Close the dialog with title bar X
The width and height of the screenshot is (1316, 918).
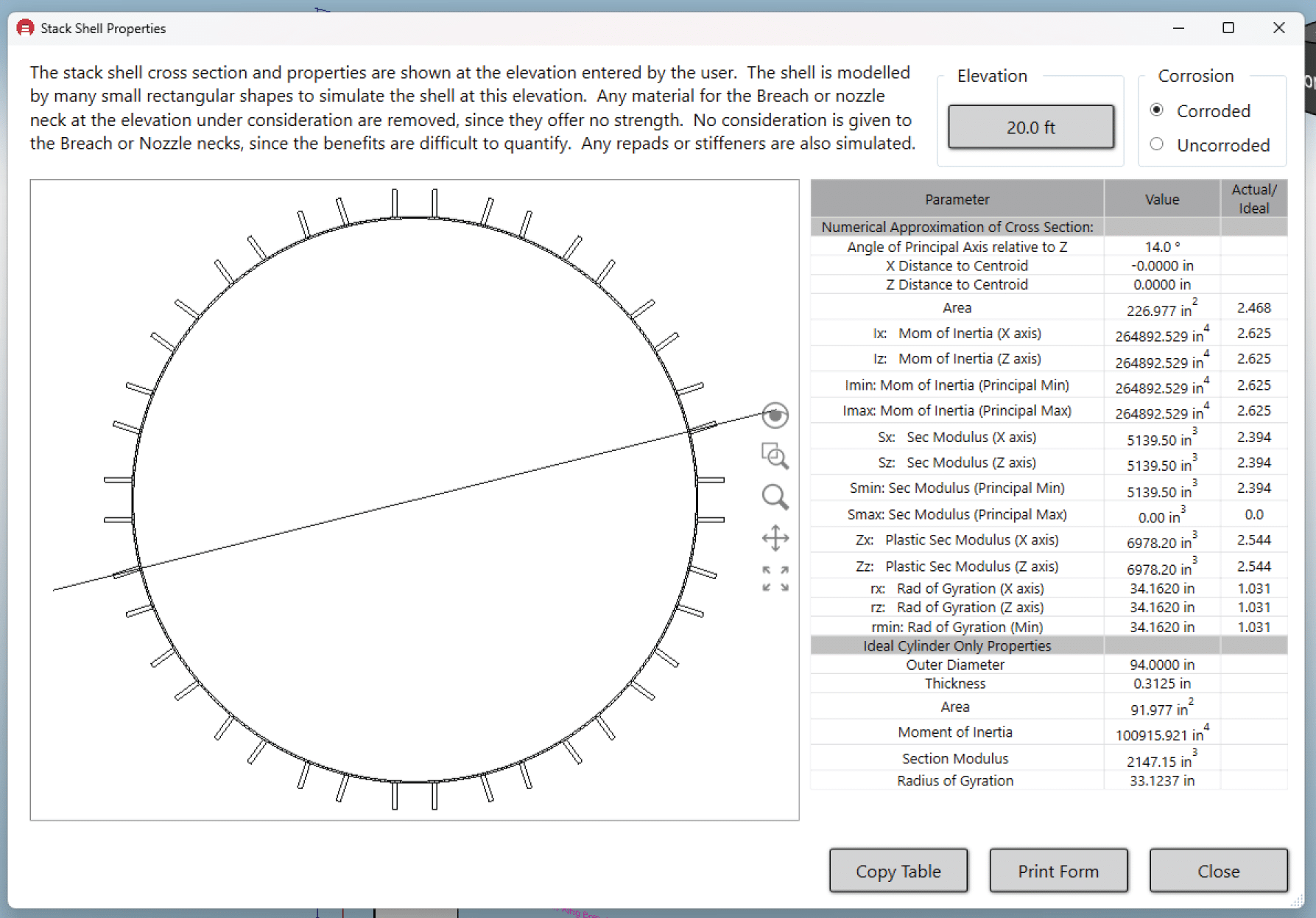point(1278,28)
